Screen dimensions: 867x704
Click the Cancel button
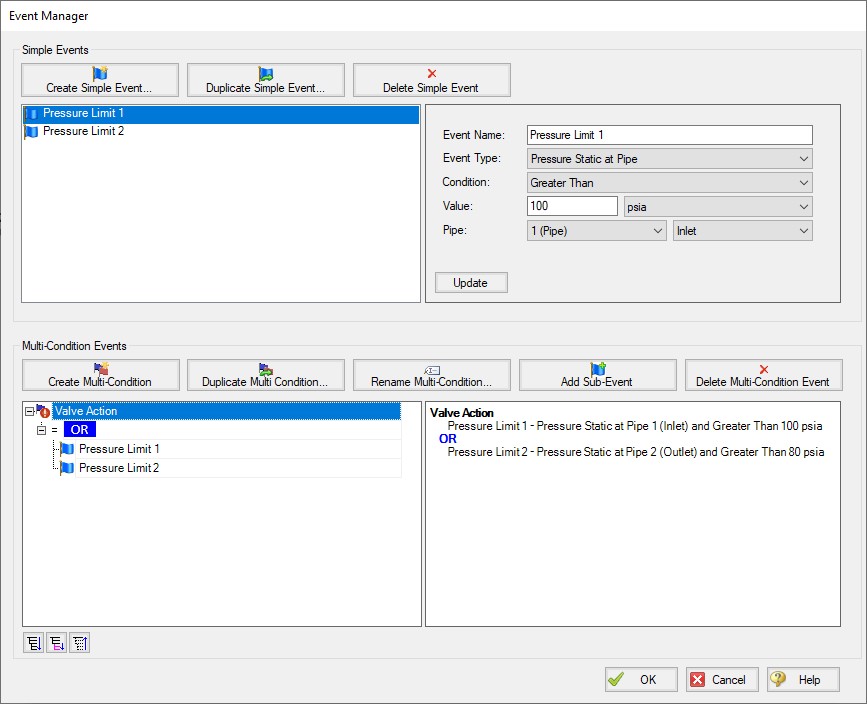(x=722, y=680)
